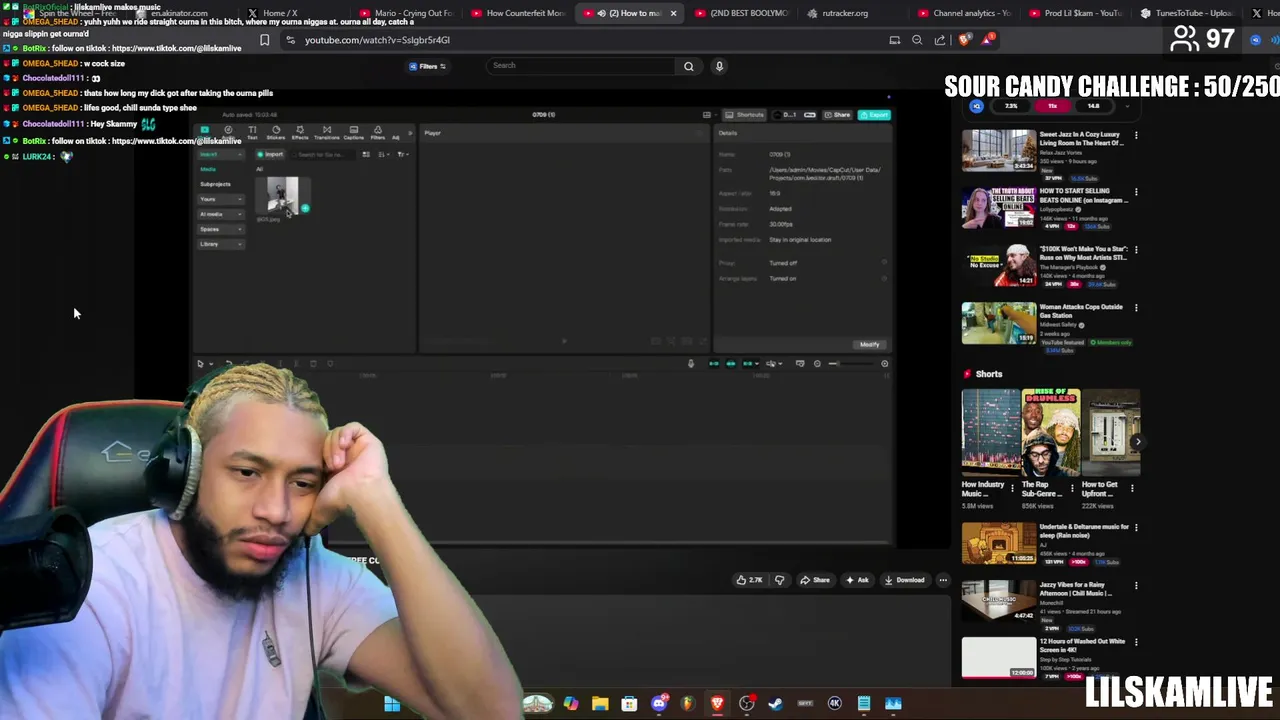The width and height of the screenshot is (1280, 720).
Task: Switch to the Mario - Crying Out tab
Action: coord(412,13)
